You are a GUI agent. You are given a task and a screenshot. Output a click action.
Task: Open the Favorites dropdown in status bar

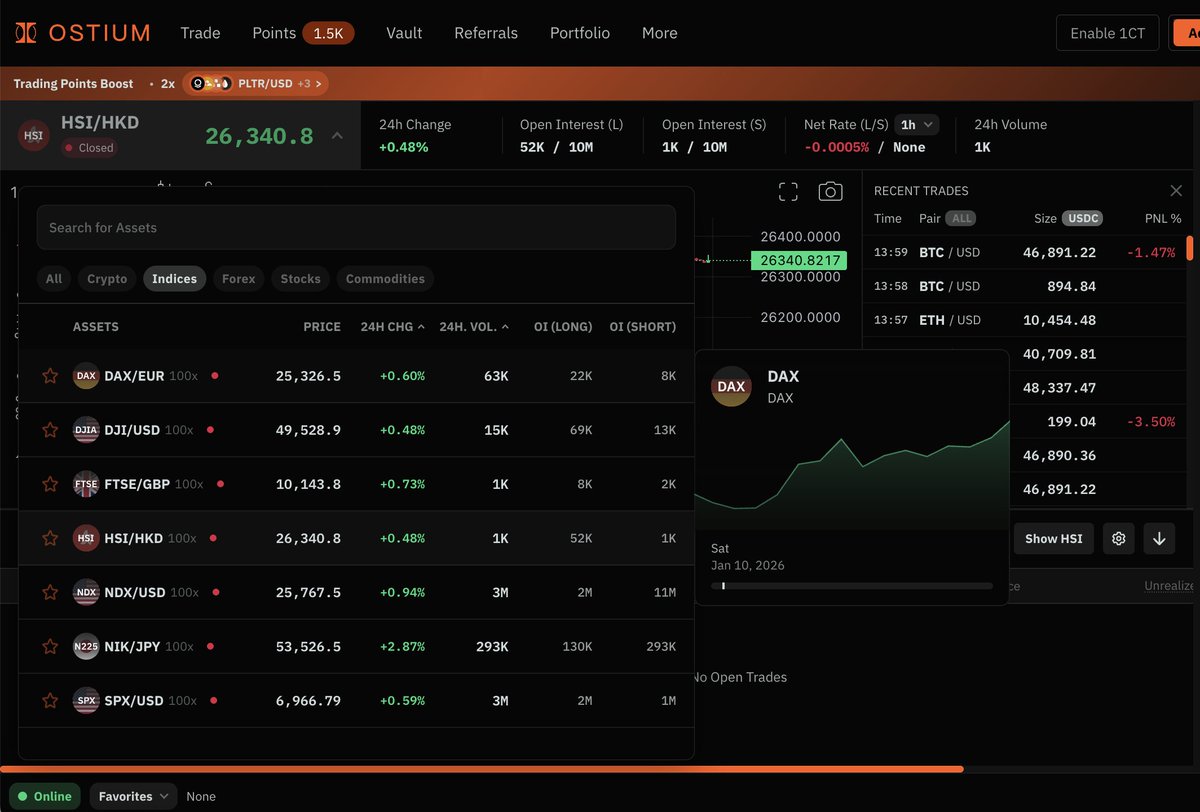(133, 796)
